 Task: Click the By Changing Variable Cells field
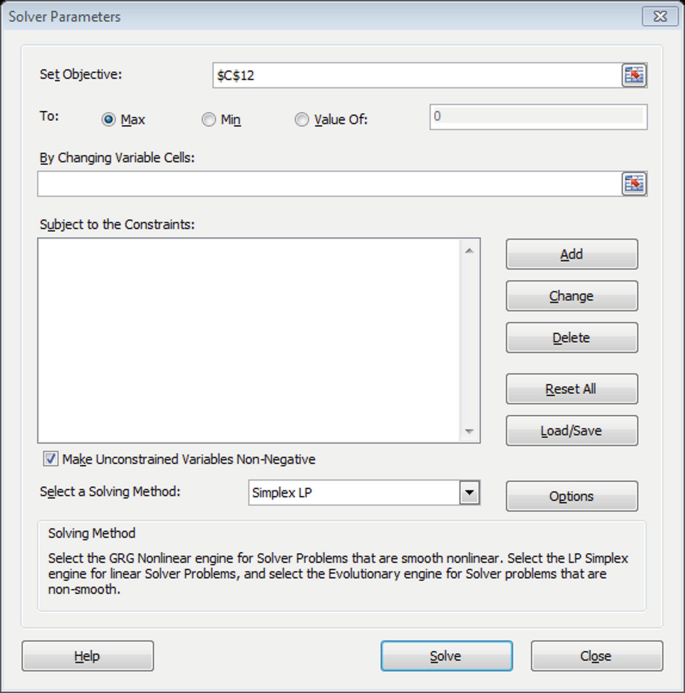pyautogui.click(x=330, y=183)
